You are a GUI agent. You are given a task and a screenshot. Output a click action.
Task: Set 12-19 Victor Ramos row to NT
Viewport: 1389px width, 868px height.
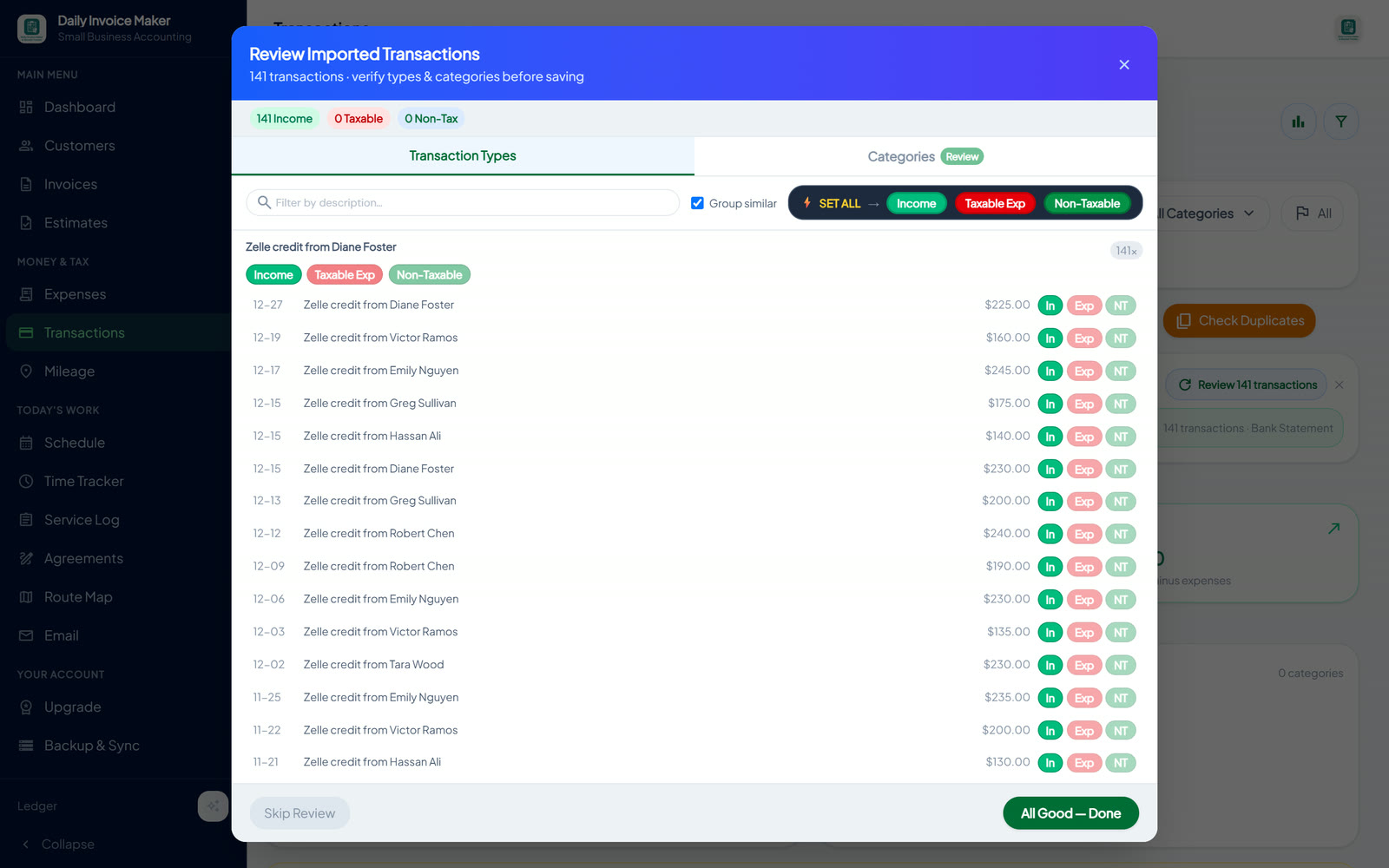1121,339
